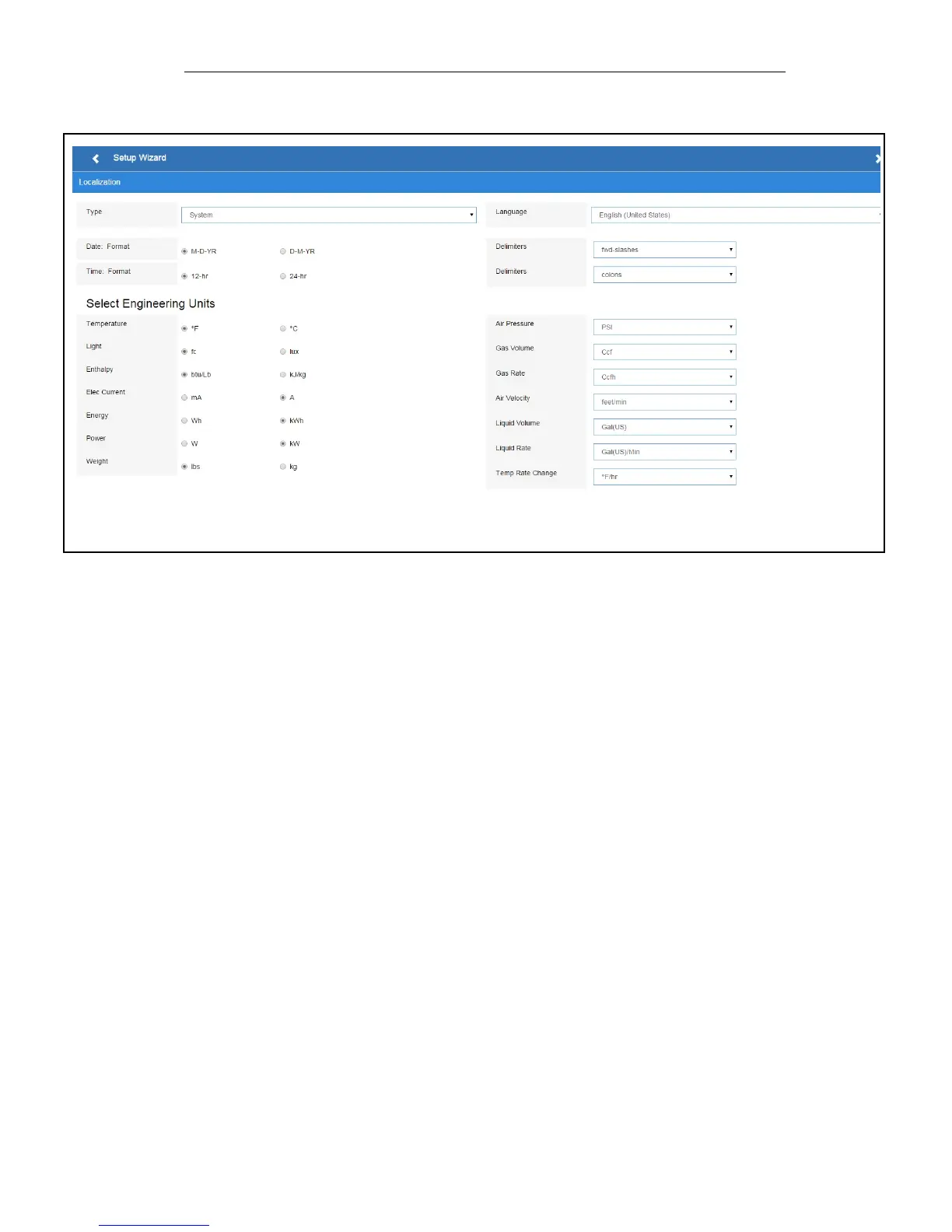Viewport: 952px width, 1232px height.
Task: Click the Temp Rate Change label
Action: pyautogui.click(x=526, y=473)
